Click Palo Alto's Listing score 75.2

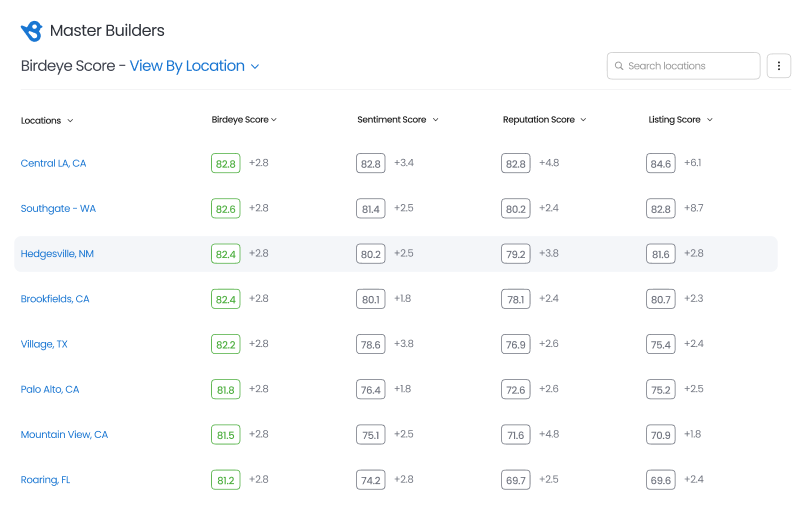point(661,389)
